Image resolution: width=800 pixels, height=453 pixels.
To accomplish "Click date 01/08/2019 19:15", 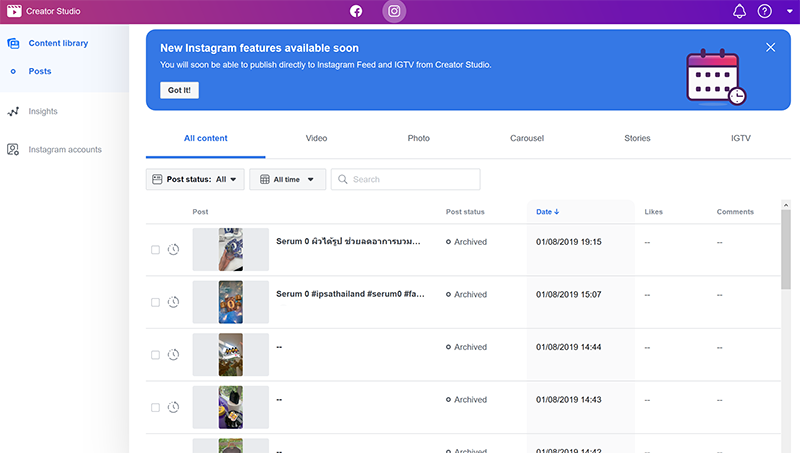I will coord(568,242).
